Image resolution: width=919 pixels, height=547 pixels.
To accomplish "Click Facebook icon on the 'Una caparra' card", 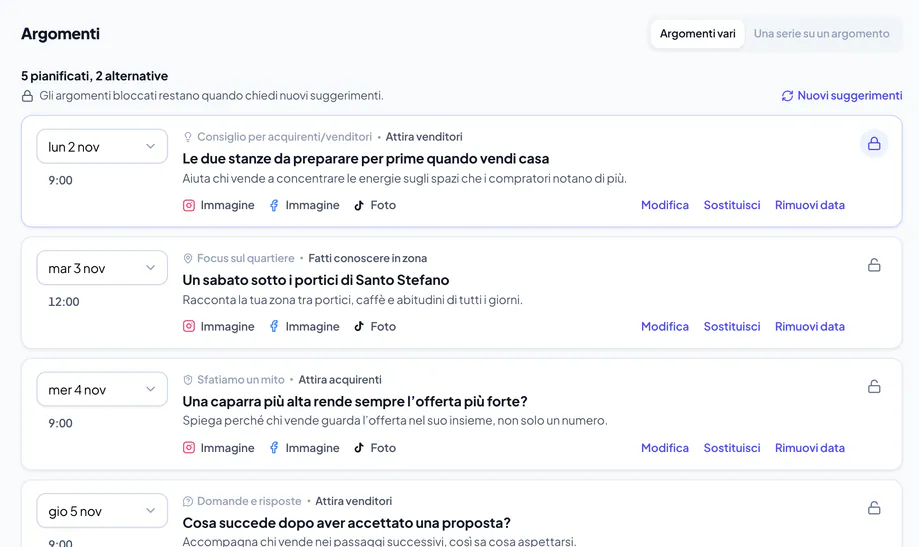I will pyautogui.click(x=274, y=448).
